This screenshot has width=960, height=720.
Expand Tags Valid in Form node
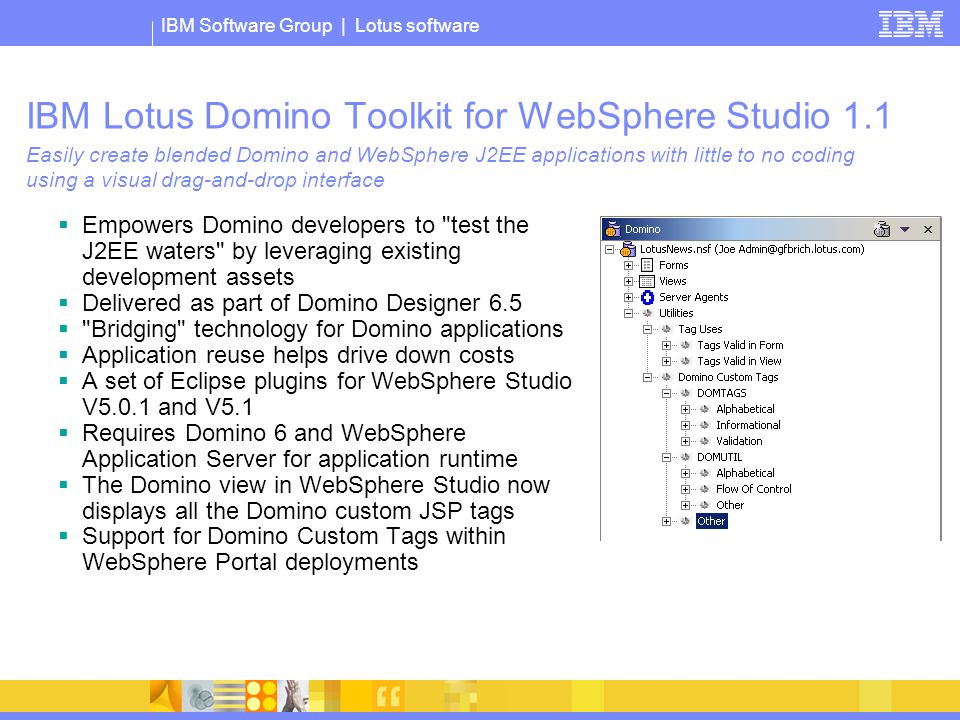[666, 345]
